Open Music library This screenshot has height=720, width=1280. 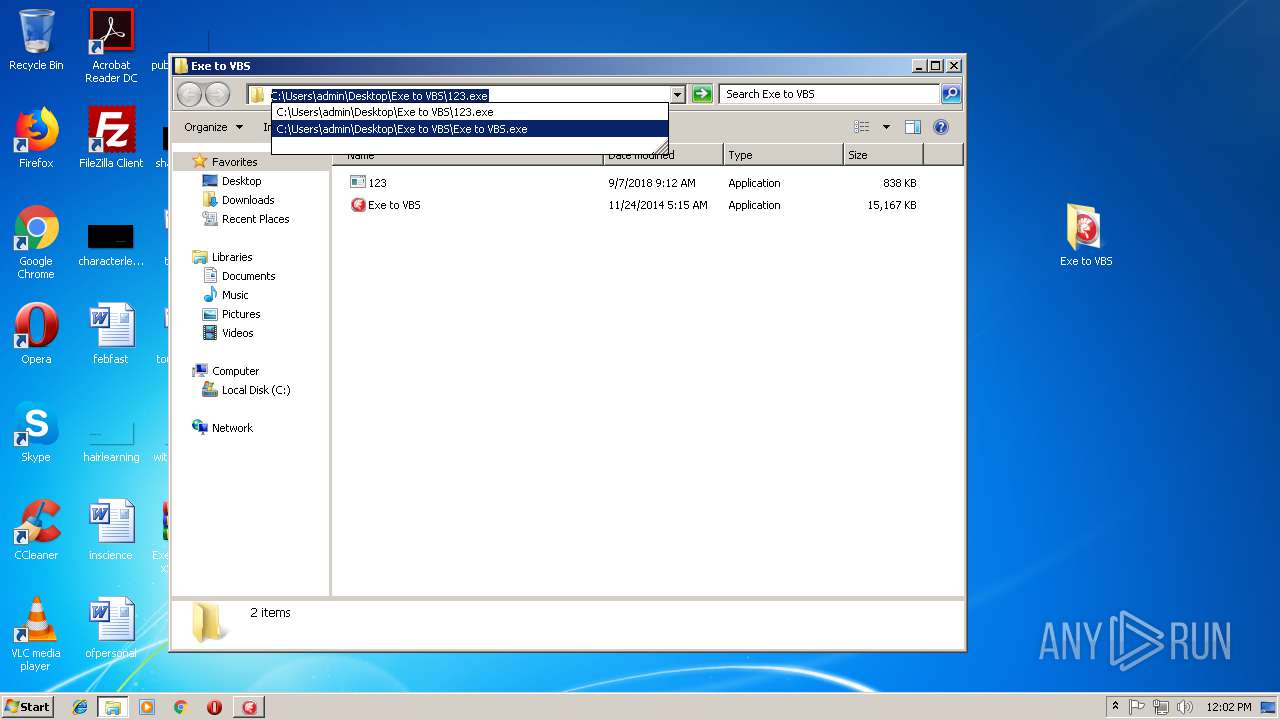tap(235, 295)
